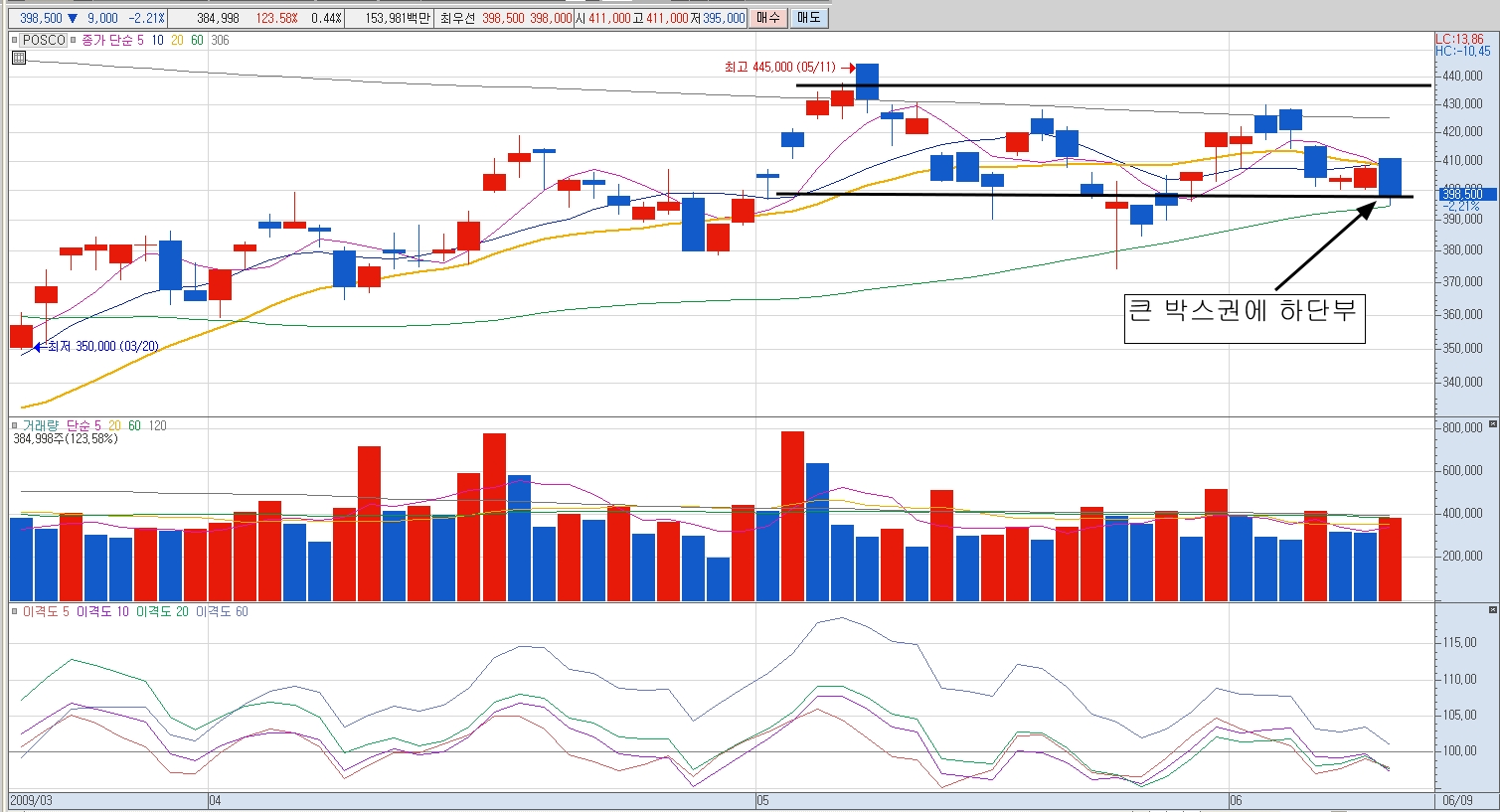The image size is (1500, 812).
Task: Click the 이격도 panel's top-right corner button
Action: point(1492,612)
